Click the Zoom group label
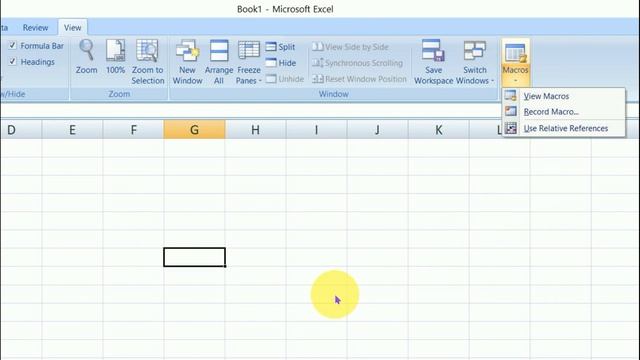Screen dimensions: 640x360 pos(119,94)
